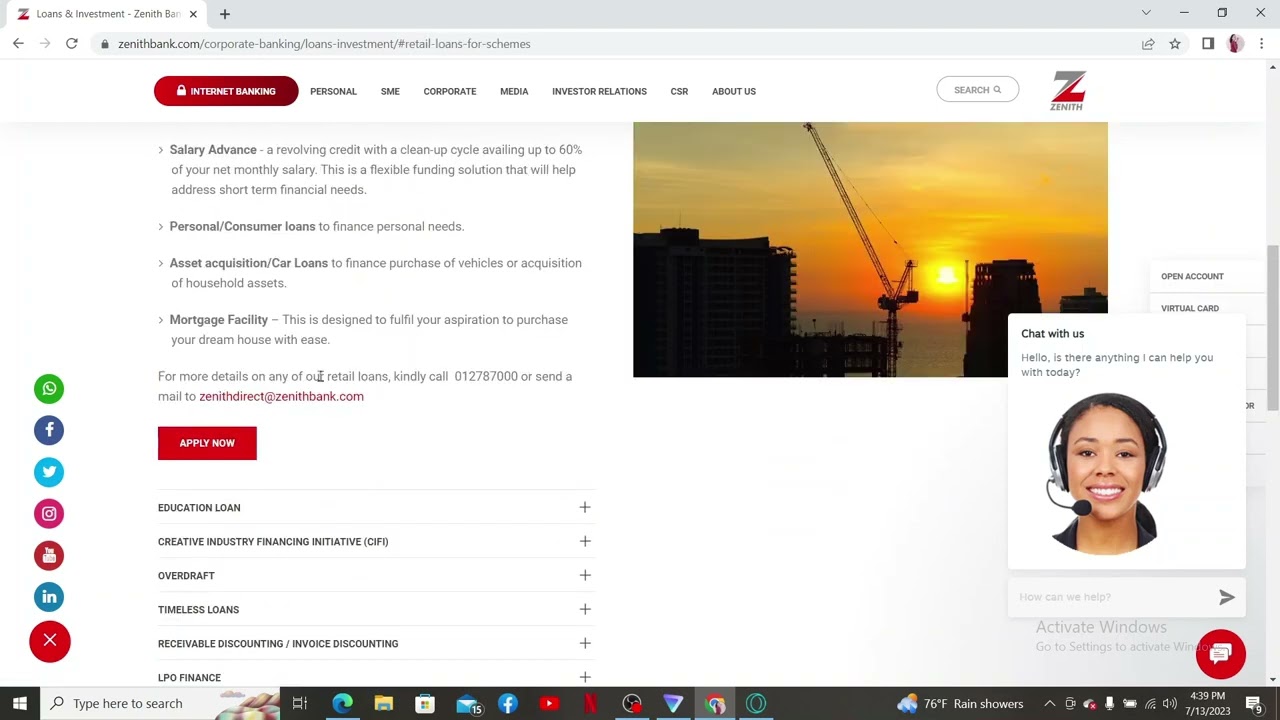
Task: Open the browser side panel icon
Action: [x=1208, y=44]
